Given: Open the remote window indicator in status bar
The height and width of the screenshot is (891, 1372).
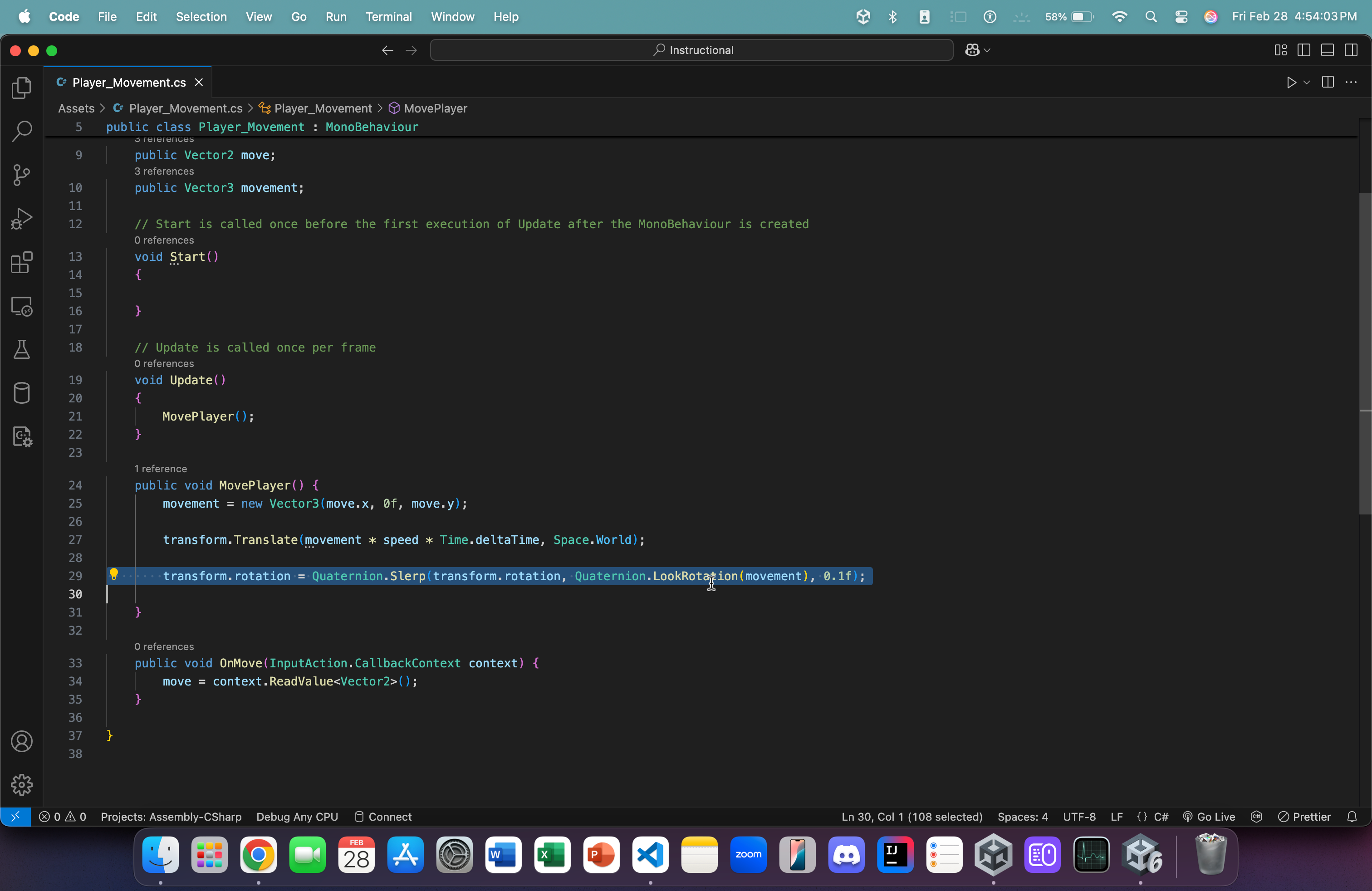Looking at the screenshot, I should [x=15, y=816].
